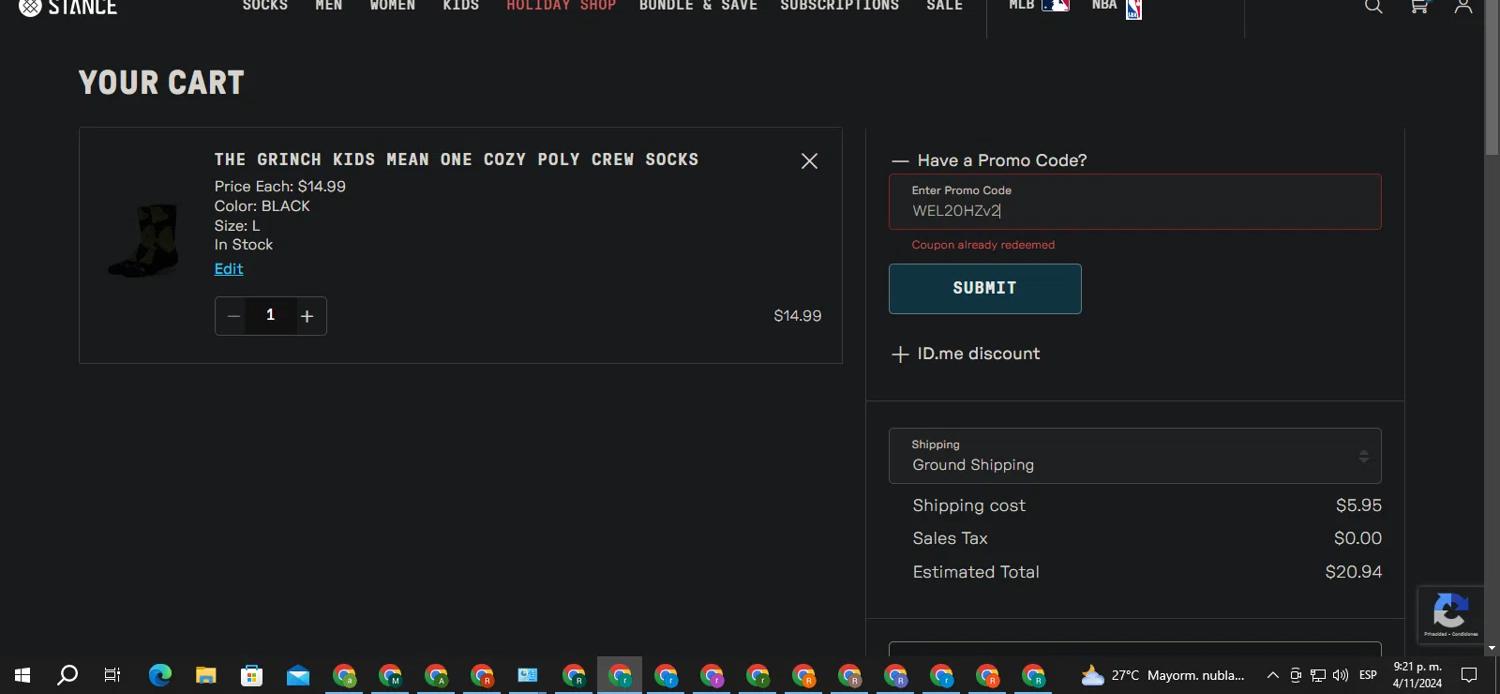Open the Mail app from taskbar
Screen dimensions: 1500x694
point(298,675)
